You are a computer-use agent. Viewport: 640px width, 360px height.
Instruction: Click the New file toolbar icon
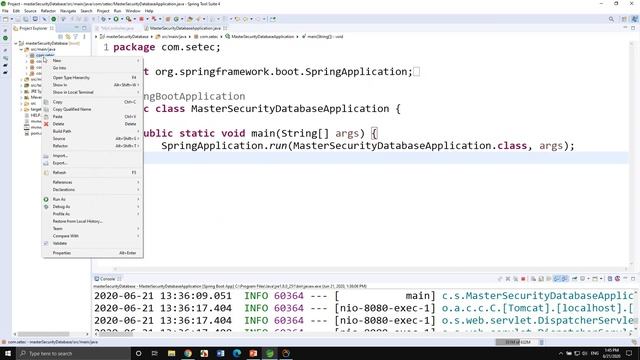(5, 19)
